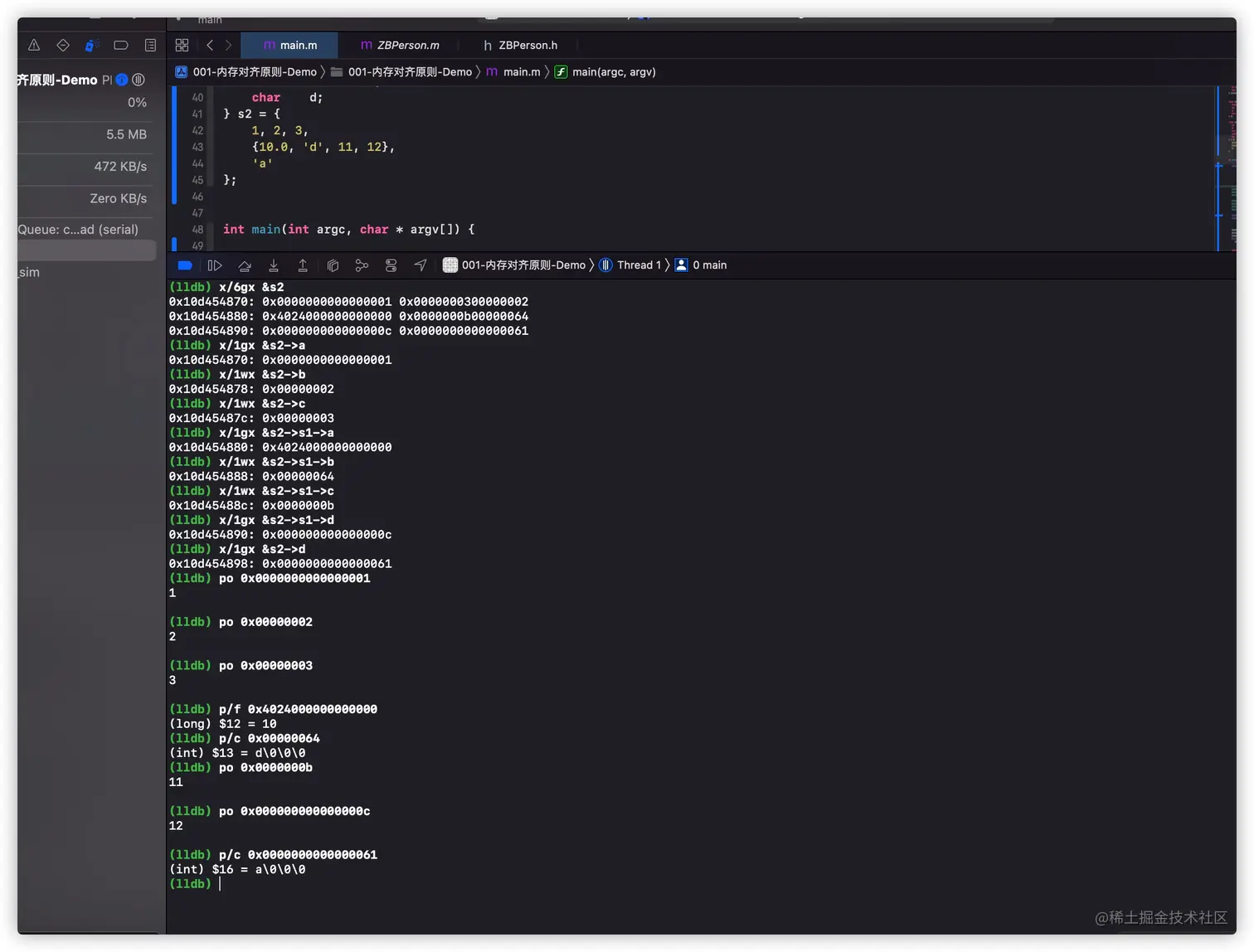Click console output '(long) $12 = 10'
This screenshot has width=1254, height=952.
coord(223,724)
